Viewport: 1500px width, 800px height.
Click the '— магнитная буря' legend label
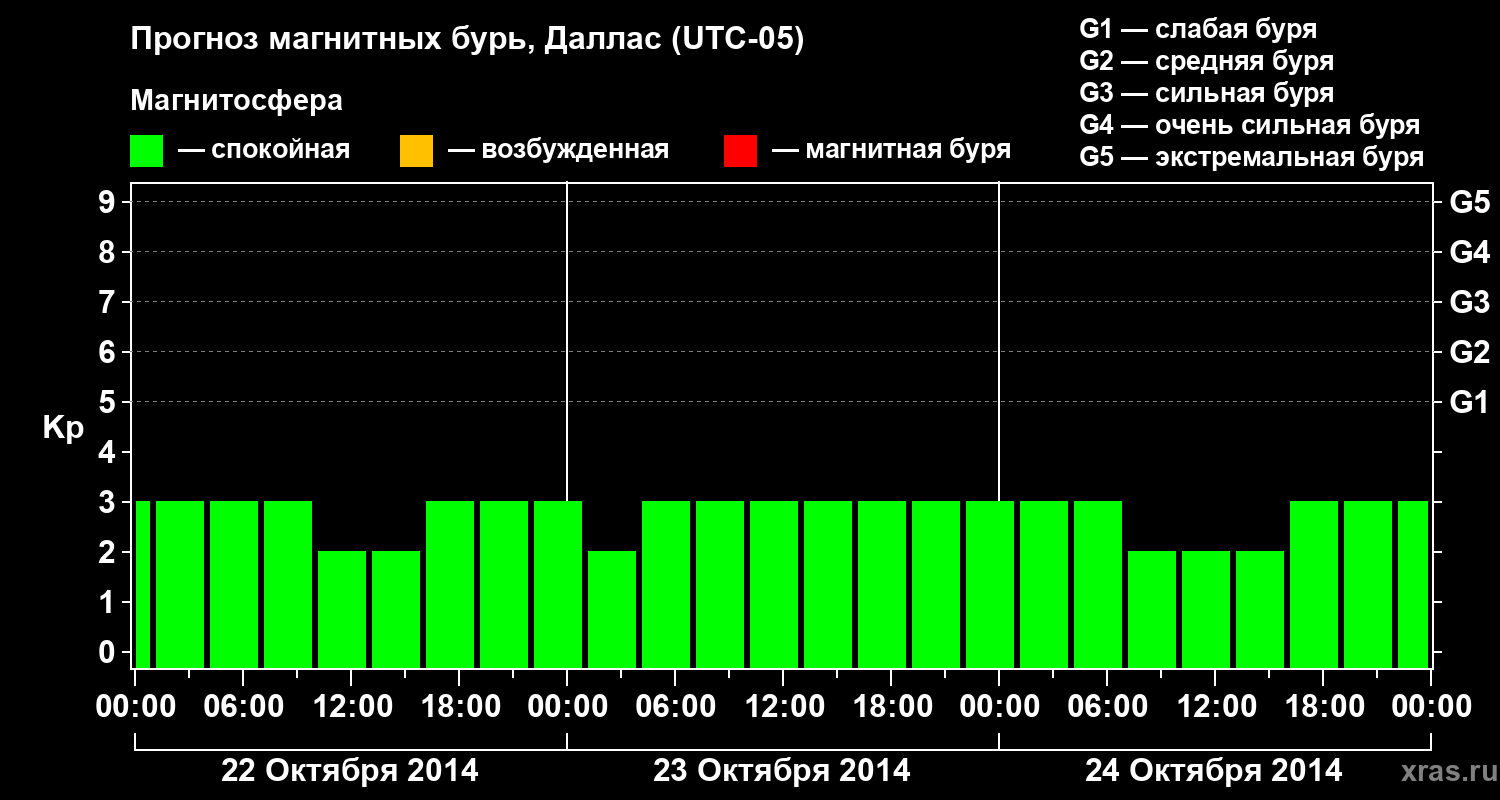tap(892, 151)
